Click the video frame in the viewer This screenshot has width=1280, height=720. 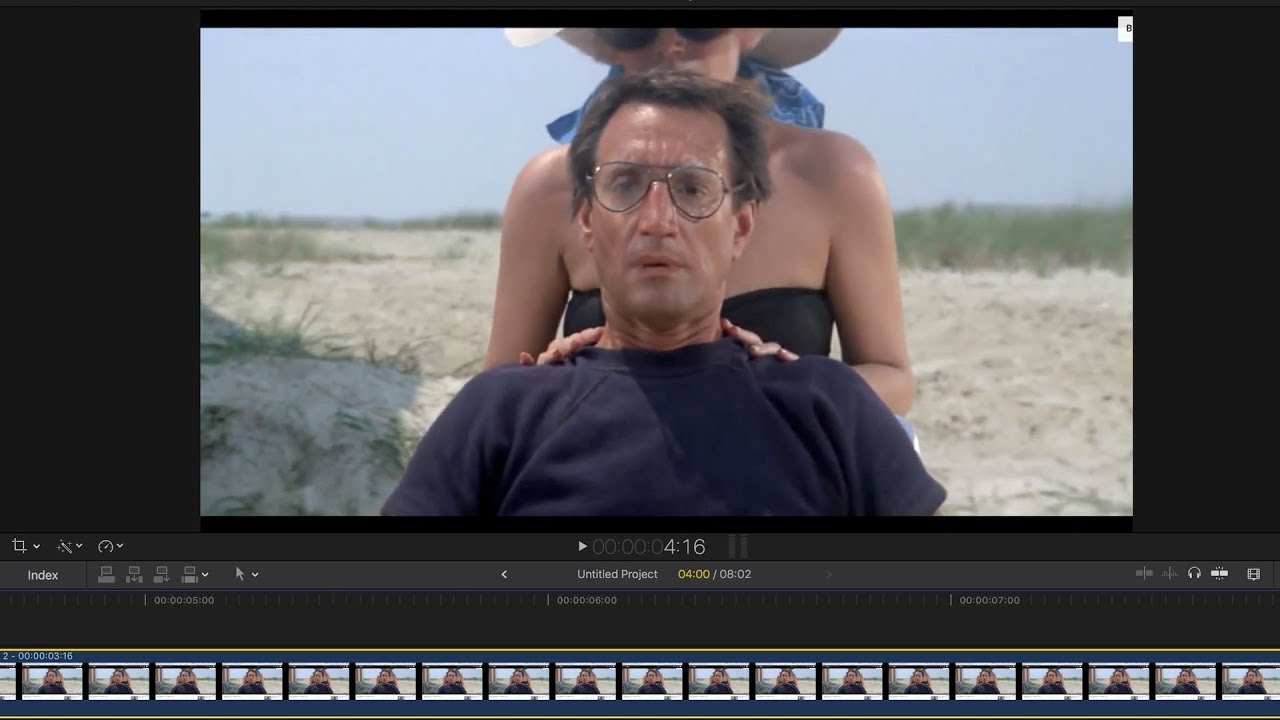666,271
